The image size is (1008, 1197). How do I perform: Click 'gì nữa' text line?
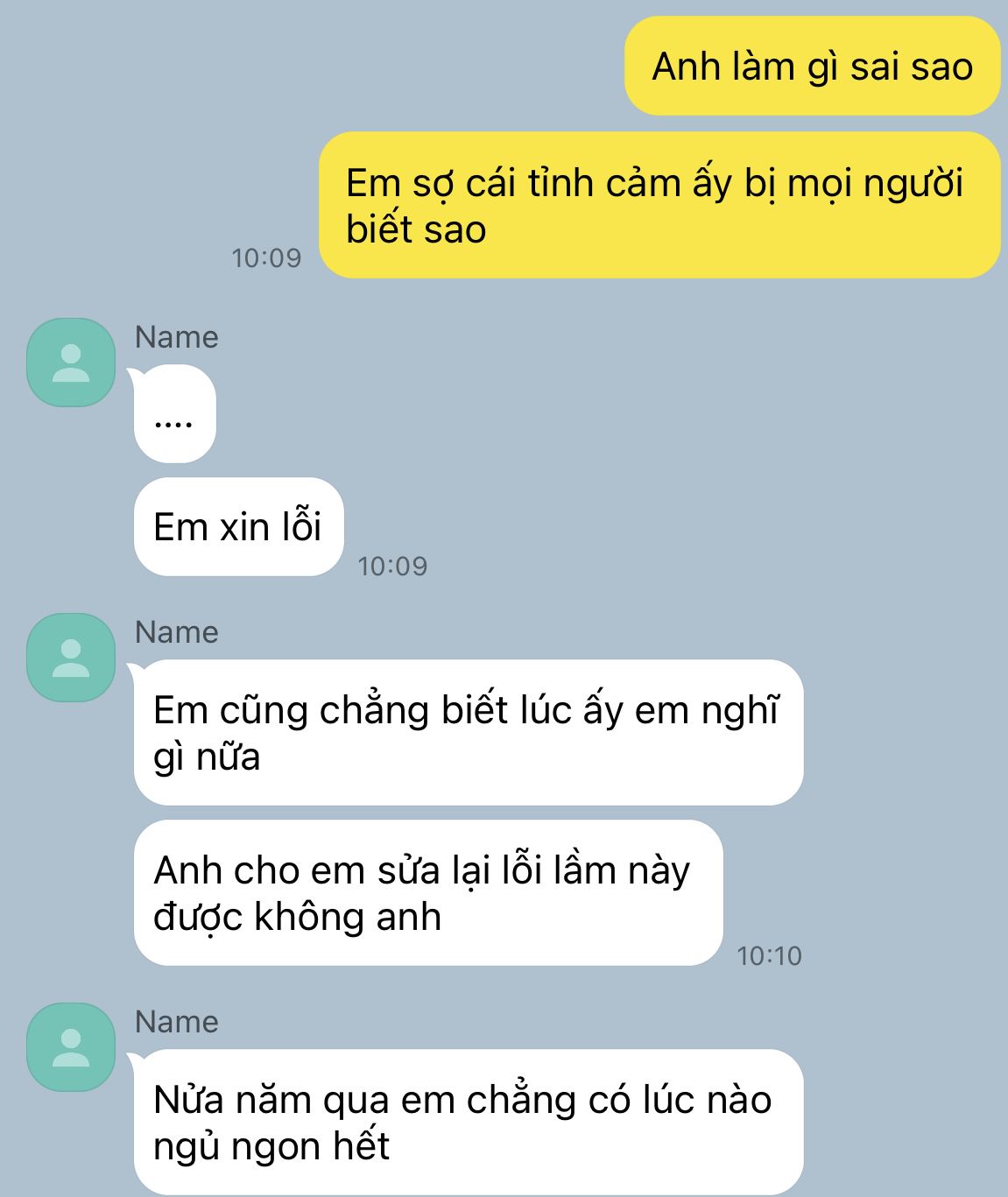click(x=207, y=757)
